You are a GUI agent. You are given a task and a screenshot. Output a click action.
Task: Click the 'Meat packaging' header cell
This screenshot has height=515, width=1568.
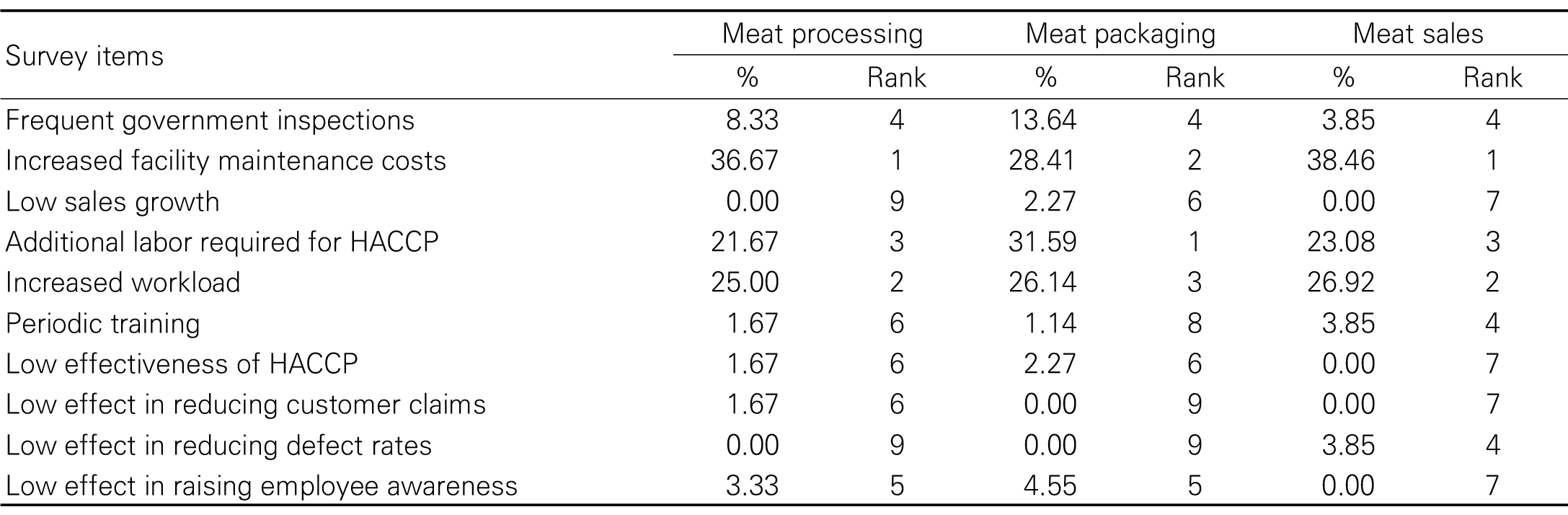[1120, 34]
